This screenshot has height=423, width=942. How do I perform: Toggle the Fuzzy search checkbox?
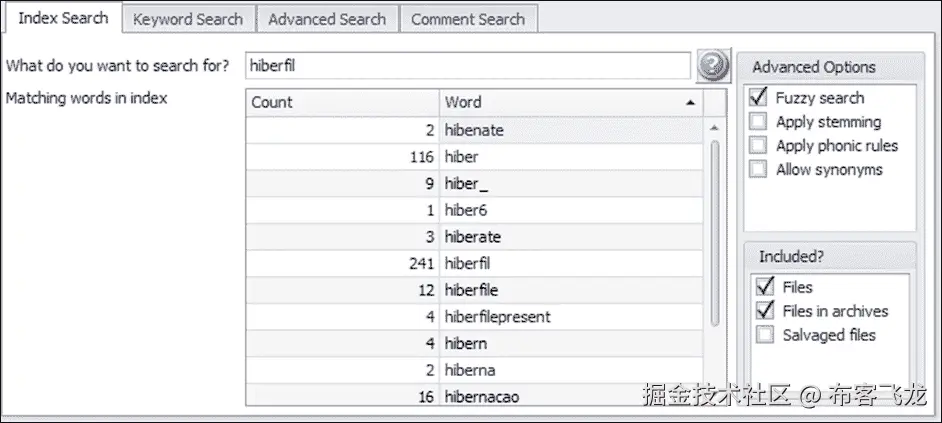pyautogui.click(x=759, y=98)
